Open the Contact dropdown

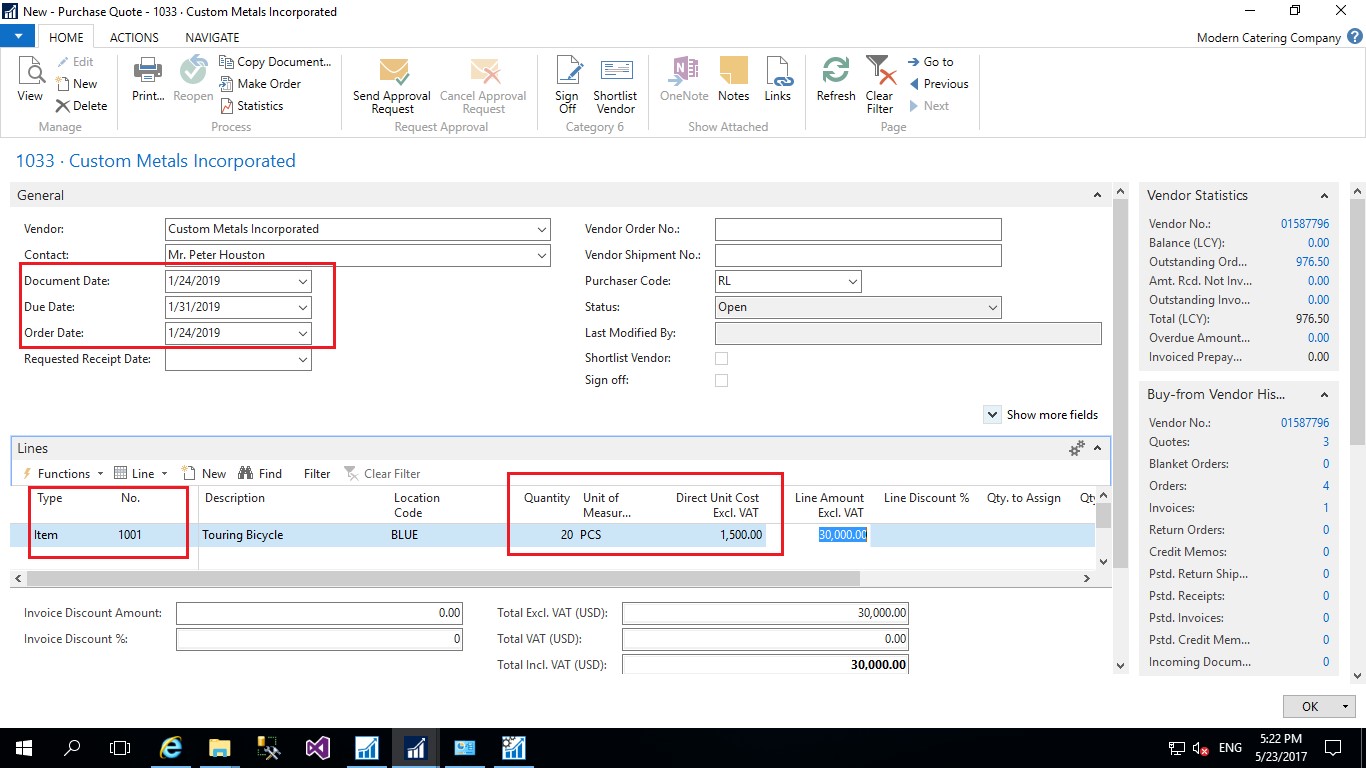pyautogui.click(x=541, y=255)
